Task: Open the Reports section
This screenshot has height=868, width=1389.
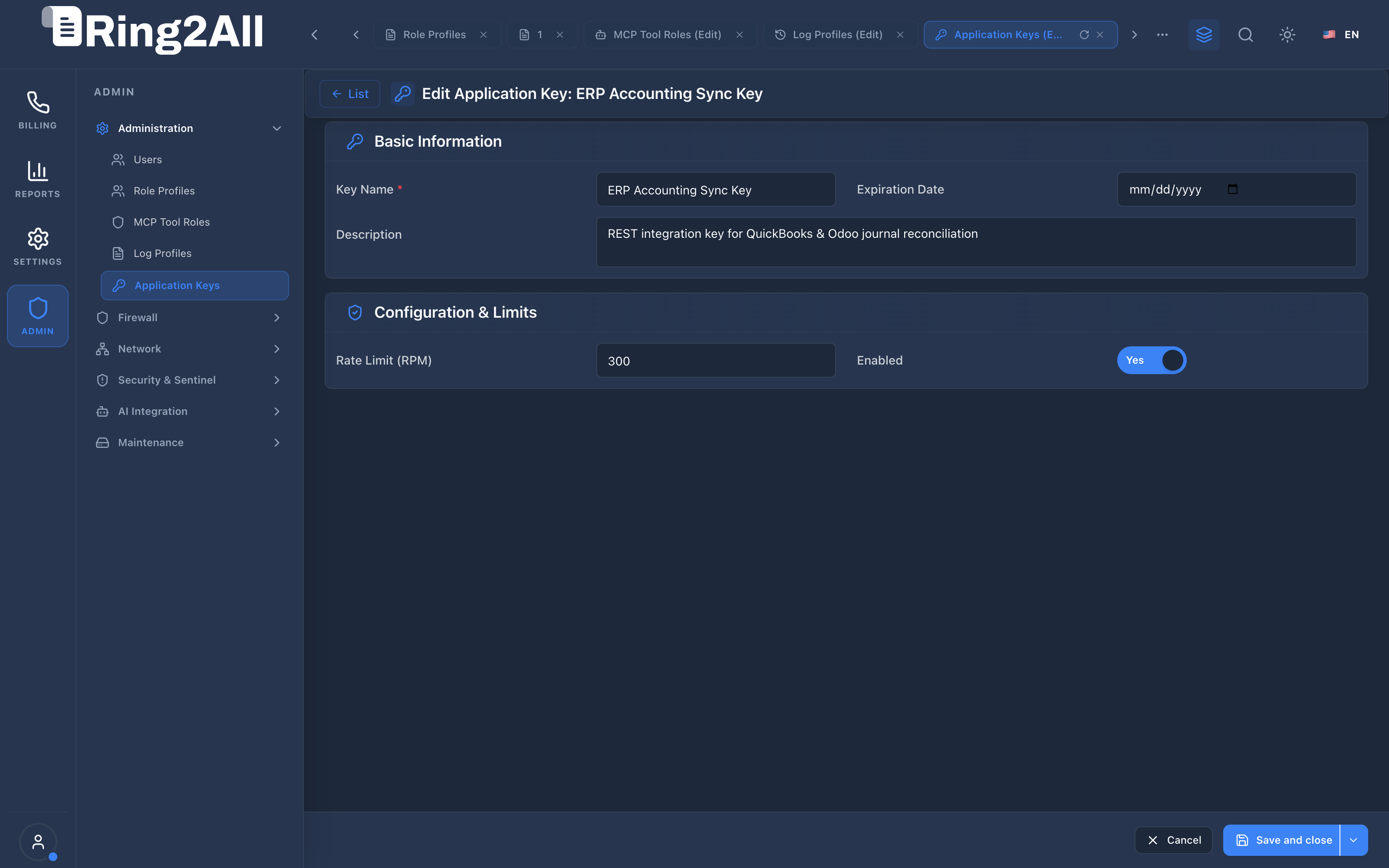Action: click(38, 179)
